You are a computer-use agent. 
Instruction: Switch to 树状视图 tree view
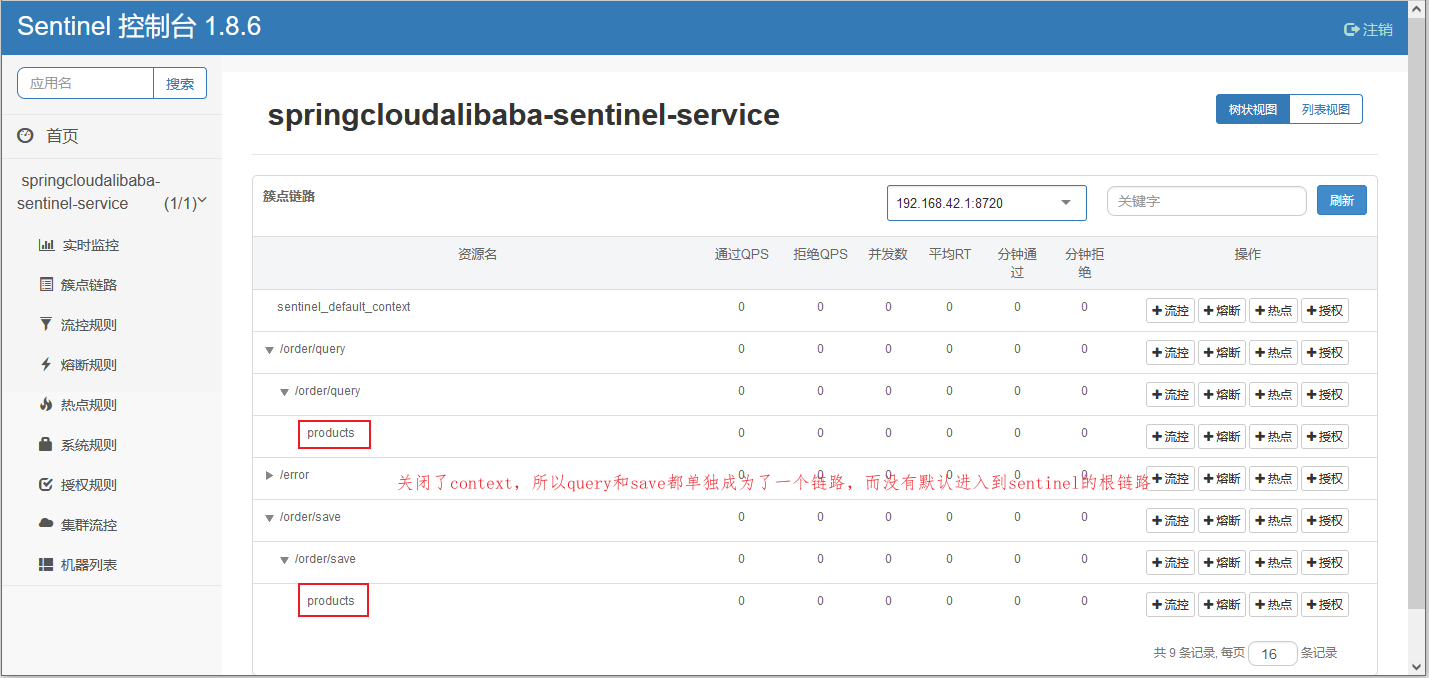(x=1252, y=110)
